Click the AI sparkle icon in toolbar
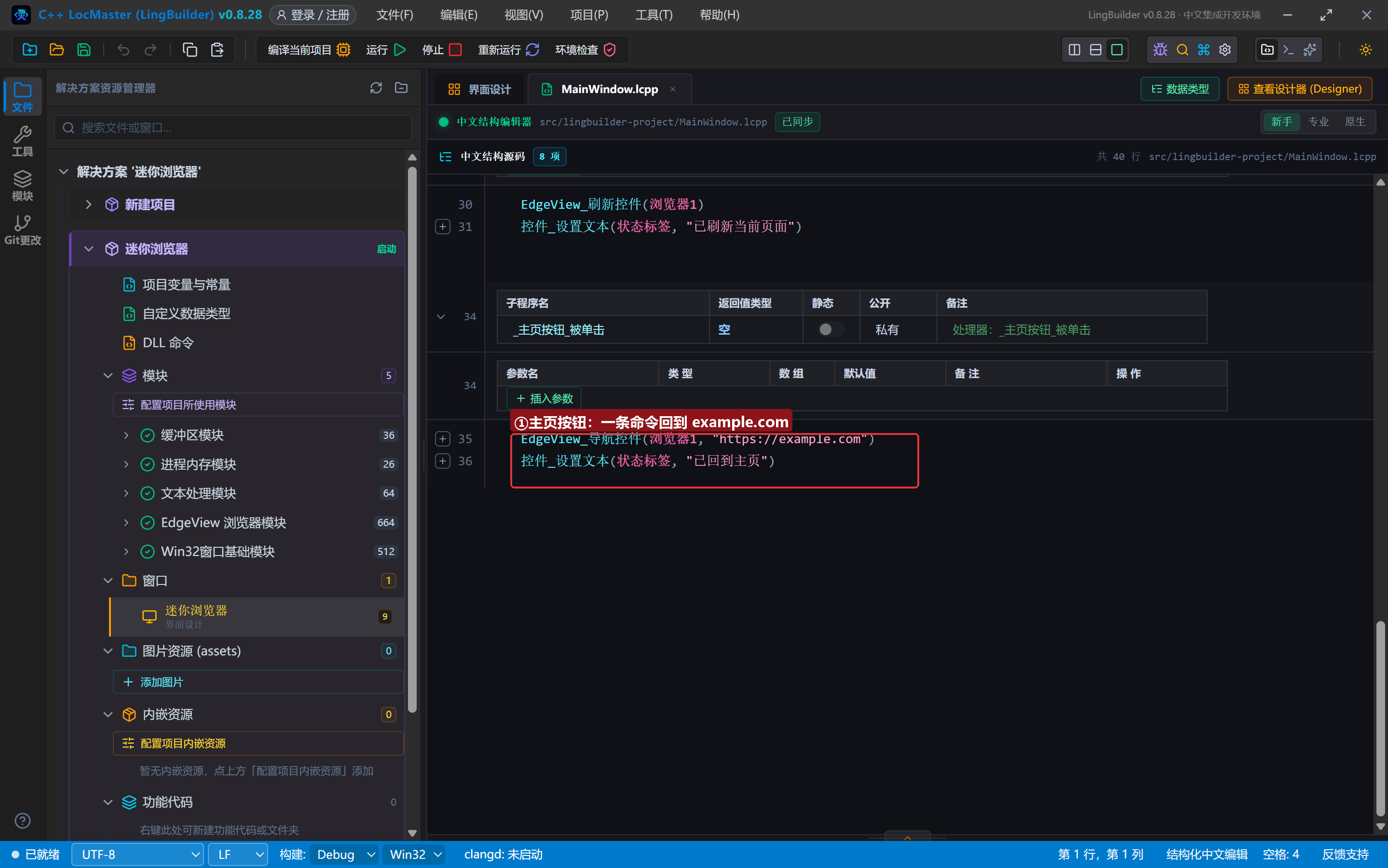 (x=1310, y=50)
